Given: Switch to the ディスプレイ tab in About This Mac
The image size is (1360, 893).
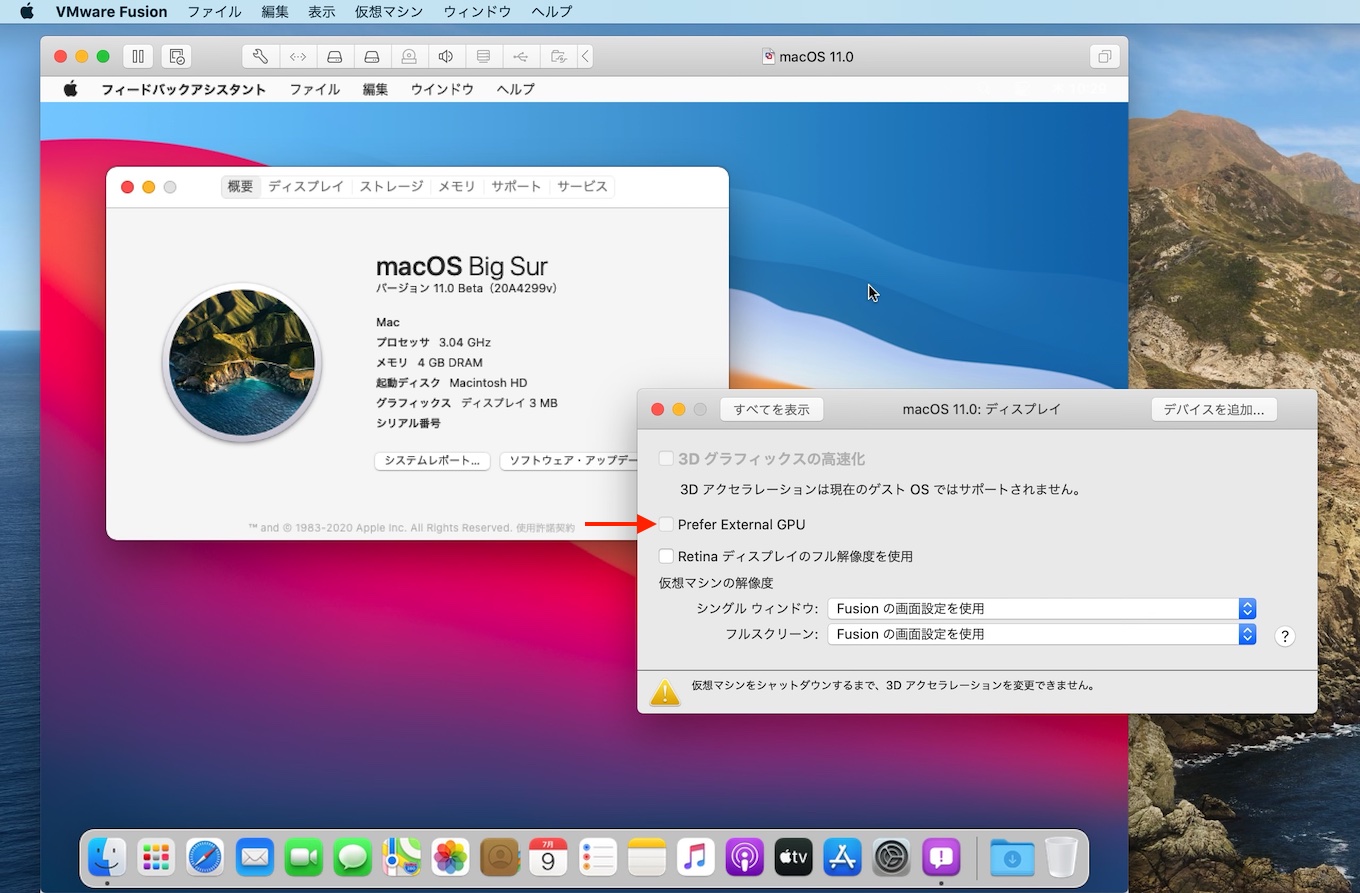Looking at the screenshot, I should click(x=306, y=186).
